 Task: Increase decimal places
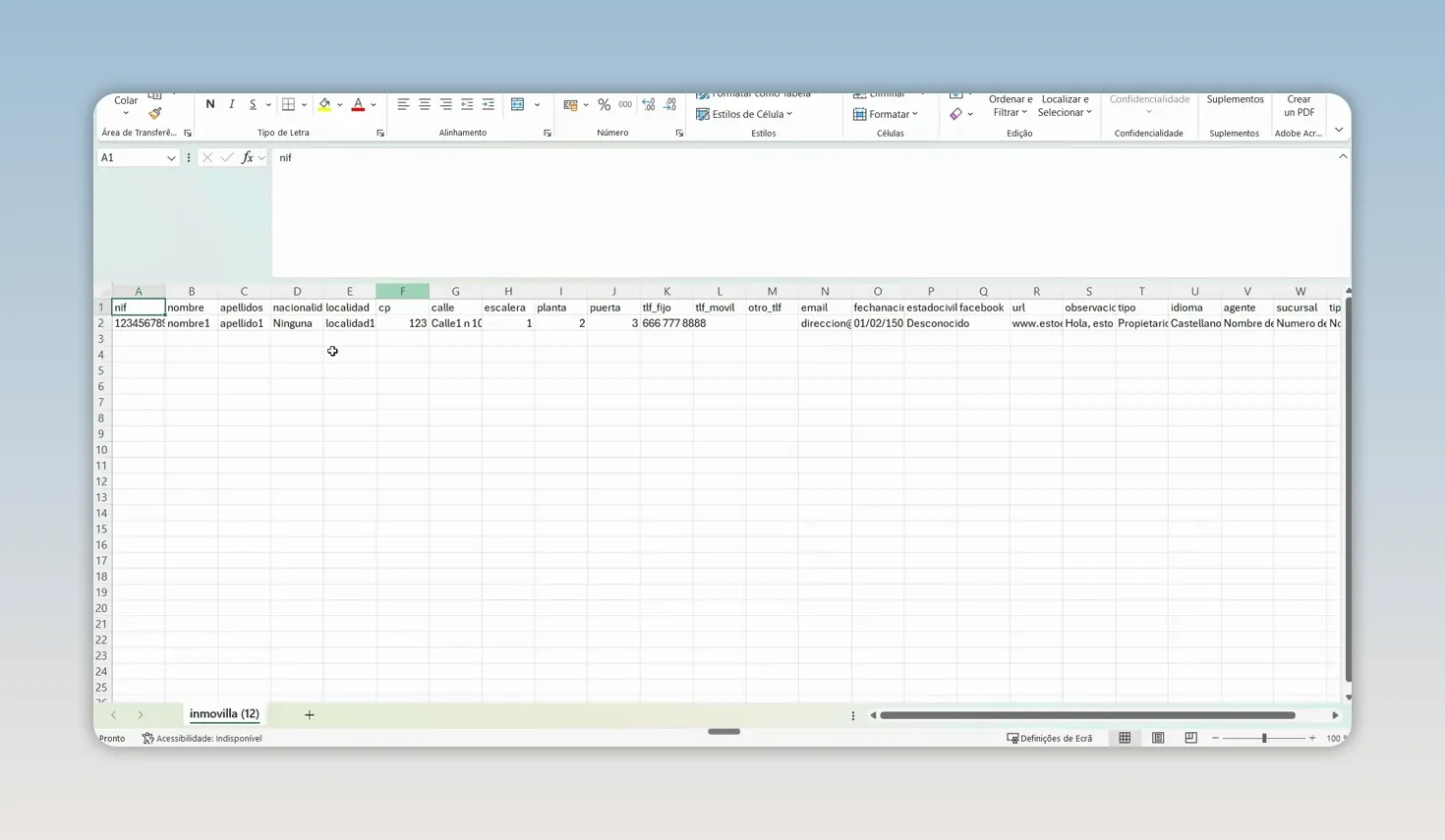pos(649,104)
